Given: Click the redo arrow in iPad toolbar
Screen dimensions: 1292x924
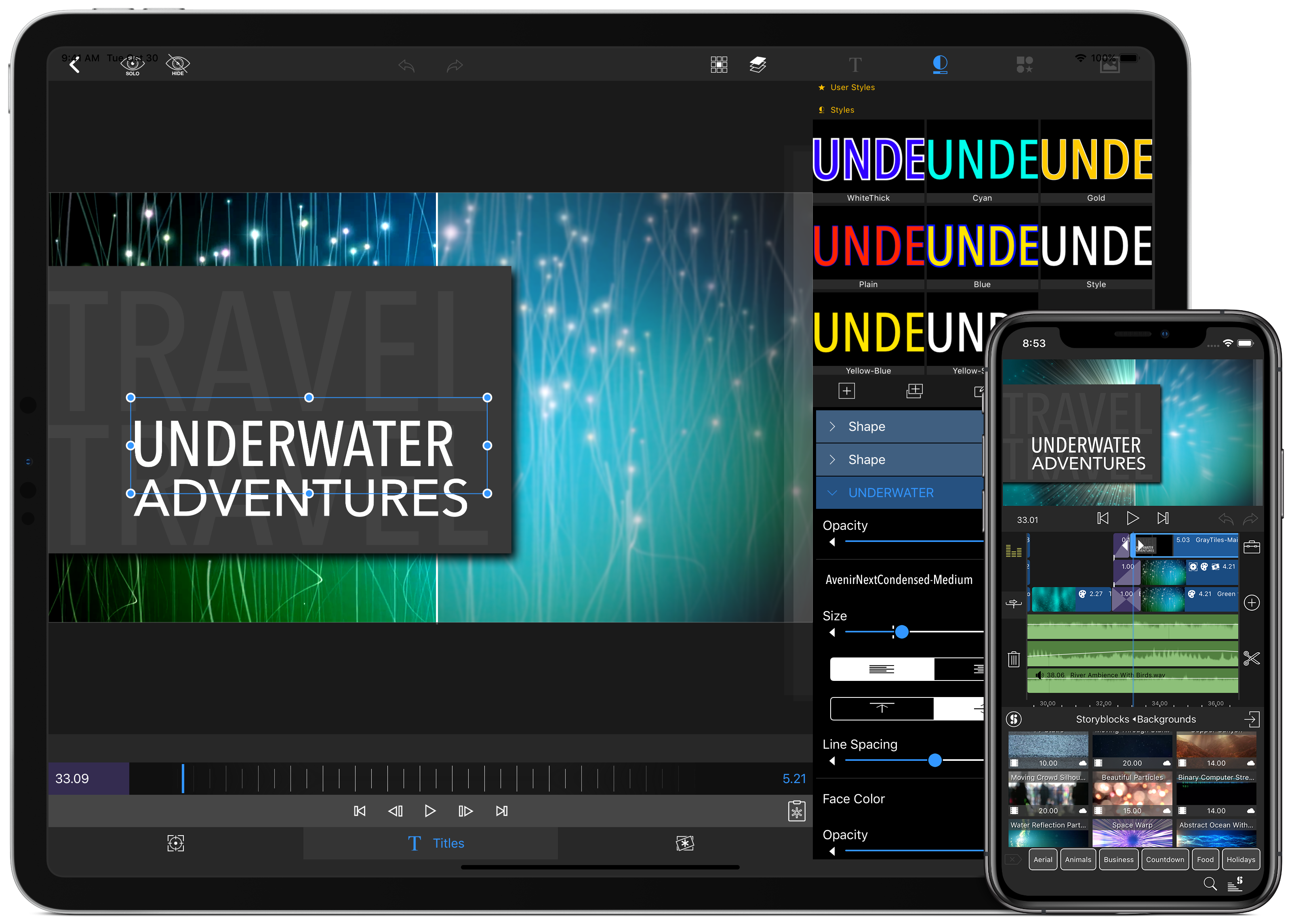Looking at the screenshot, I should coord(455,66).
